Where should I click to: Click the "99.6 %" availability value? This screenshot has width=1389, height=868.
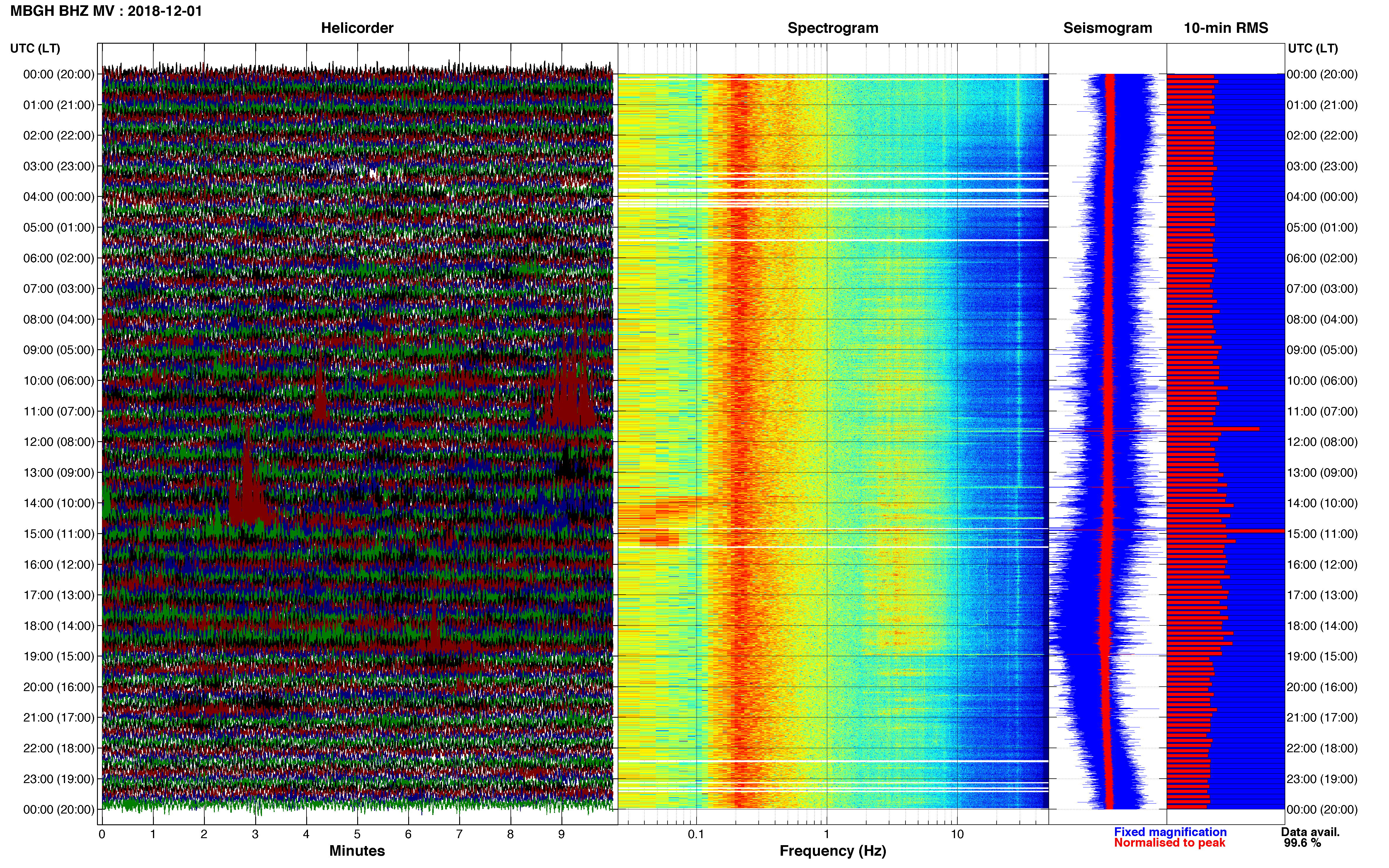coord(1303,843)
